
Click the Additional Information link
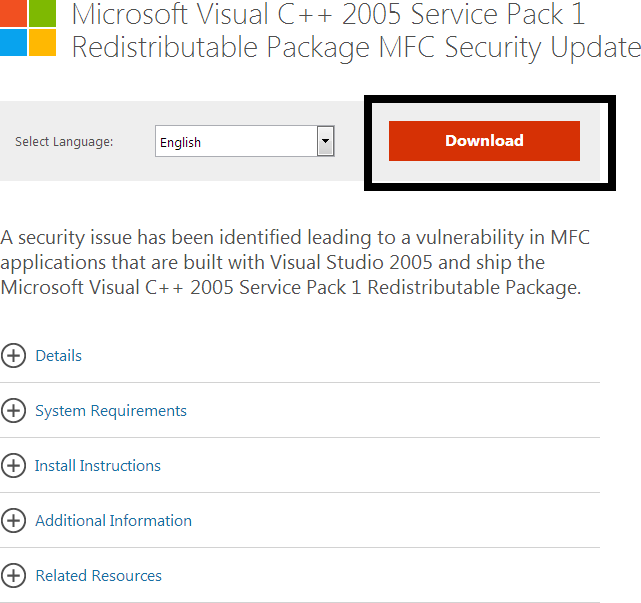tap(113, 521)
